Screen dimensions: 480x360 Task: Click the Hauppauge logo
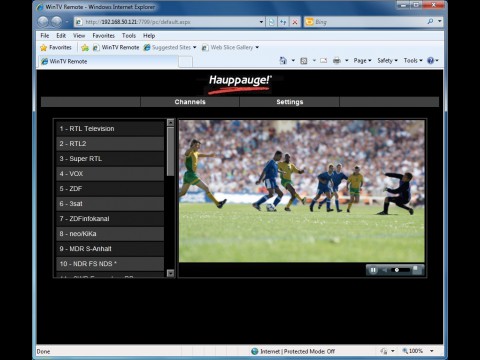[239, 84]
